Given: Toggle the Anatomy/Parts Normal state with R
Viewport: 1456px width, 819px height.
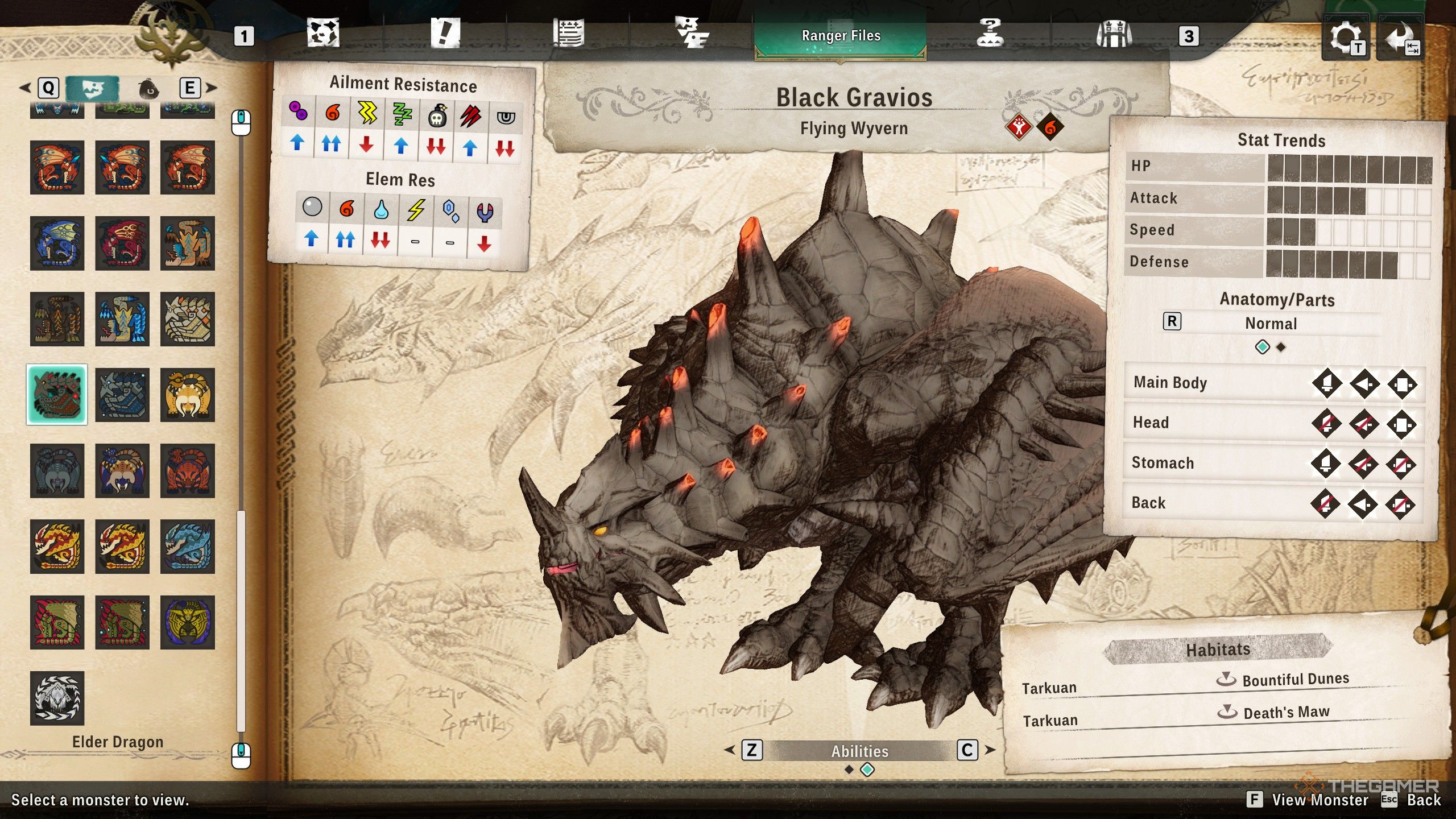Looking at the screenshot, I should coord(1172,321).
